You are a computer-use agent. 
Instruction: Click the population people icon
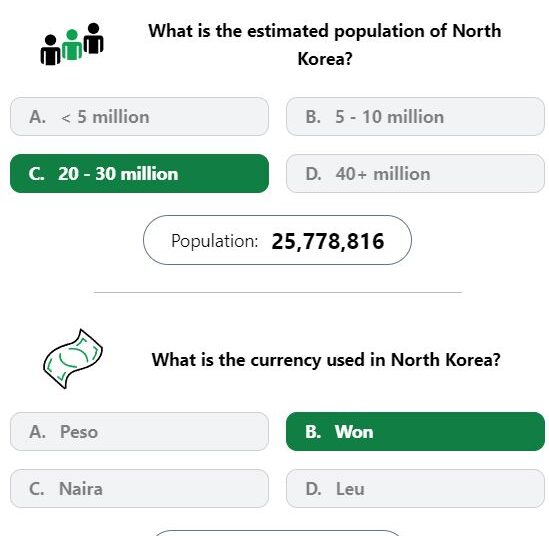pos(72,44)
